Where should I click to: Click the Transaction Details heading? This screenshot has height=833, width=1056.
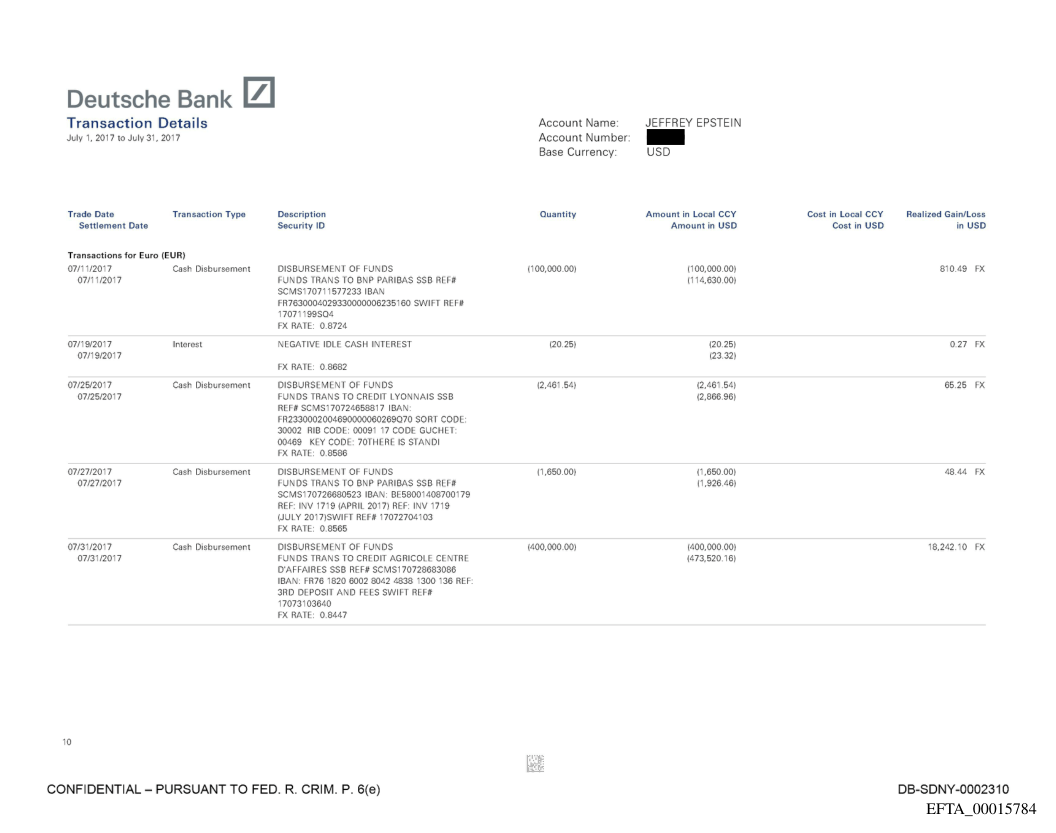coord(137,123)
